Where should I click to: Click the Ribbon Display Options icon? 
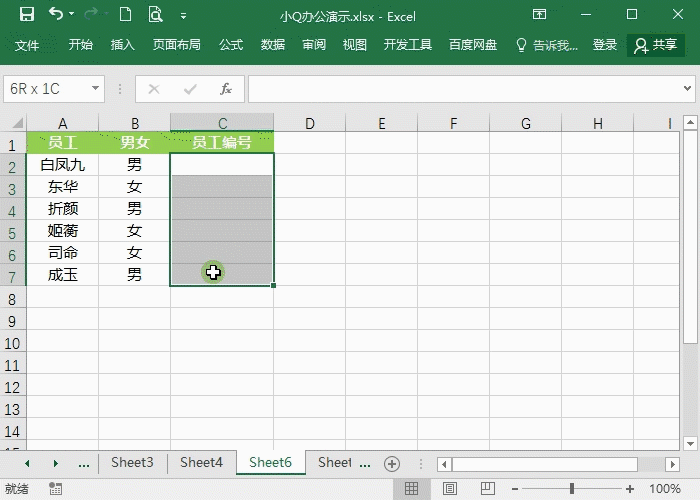coord(539,15)
